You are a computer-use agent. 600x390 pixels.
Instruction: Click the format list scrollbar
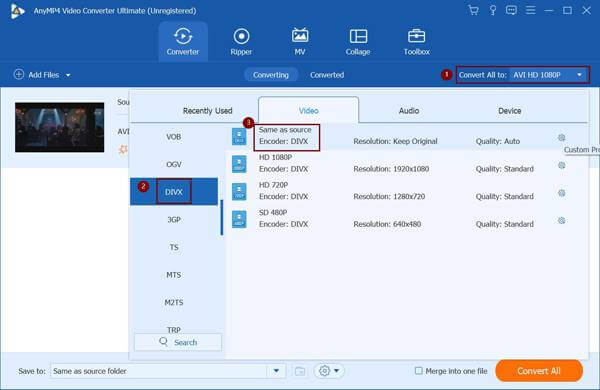[x=222, y=217]
